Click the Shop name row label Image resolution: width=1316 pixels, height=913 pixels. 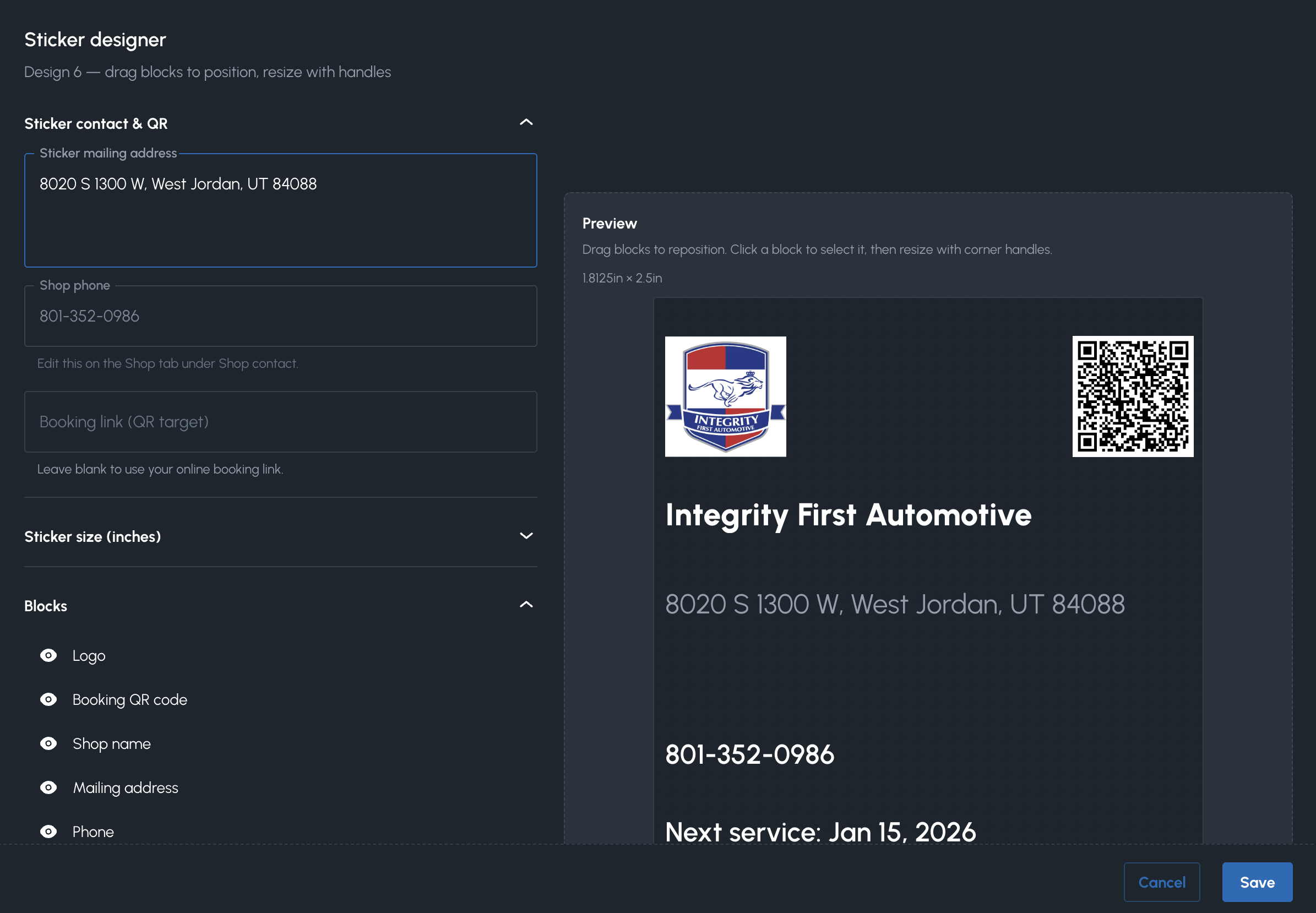[112, 744]
